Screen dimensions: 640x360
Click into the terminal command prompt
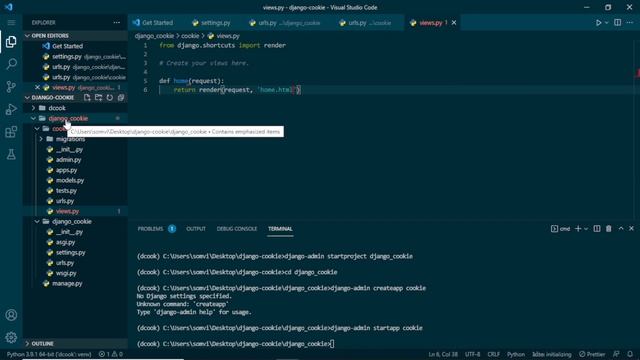332,344
